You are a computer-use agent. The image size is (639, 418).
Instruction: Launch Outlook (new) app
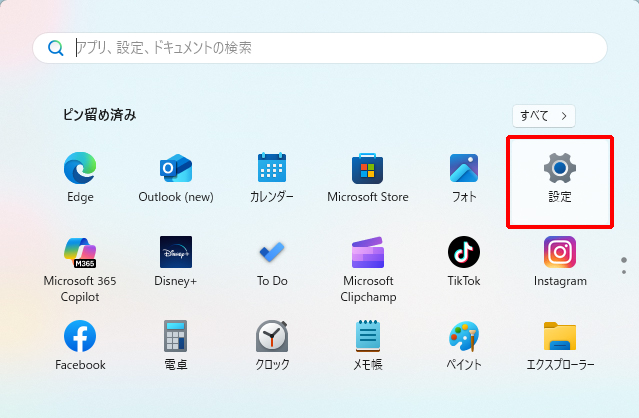(x=176, y=170)
